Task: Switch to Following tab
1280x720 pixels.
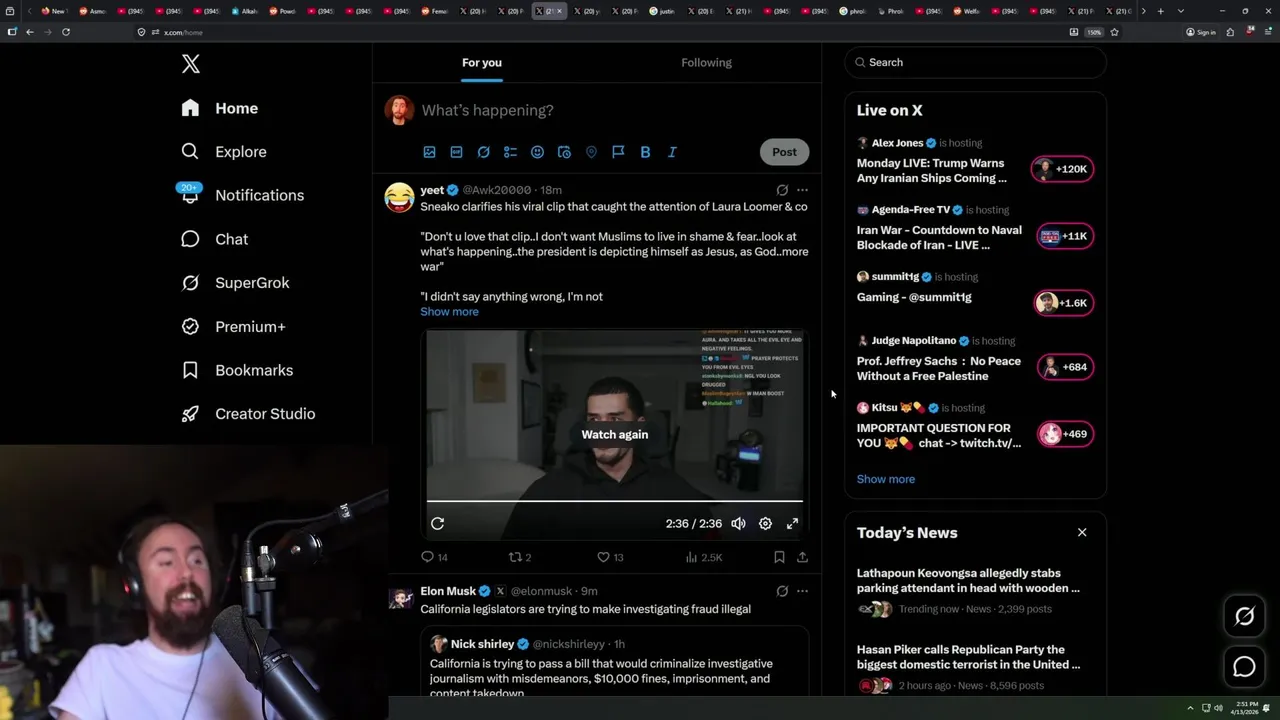Action: coord(706,63)
